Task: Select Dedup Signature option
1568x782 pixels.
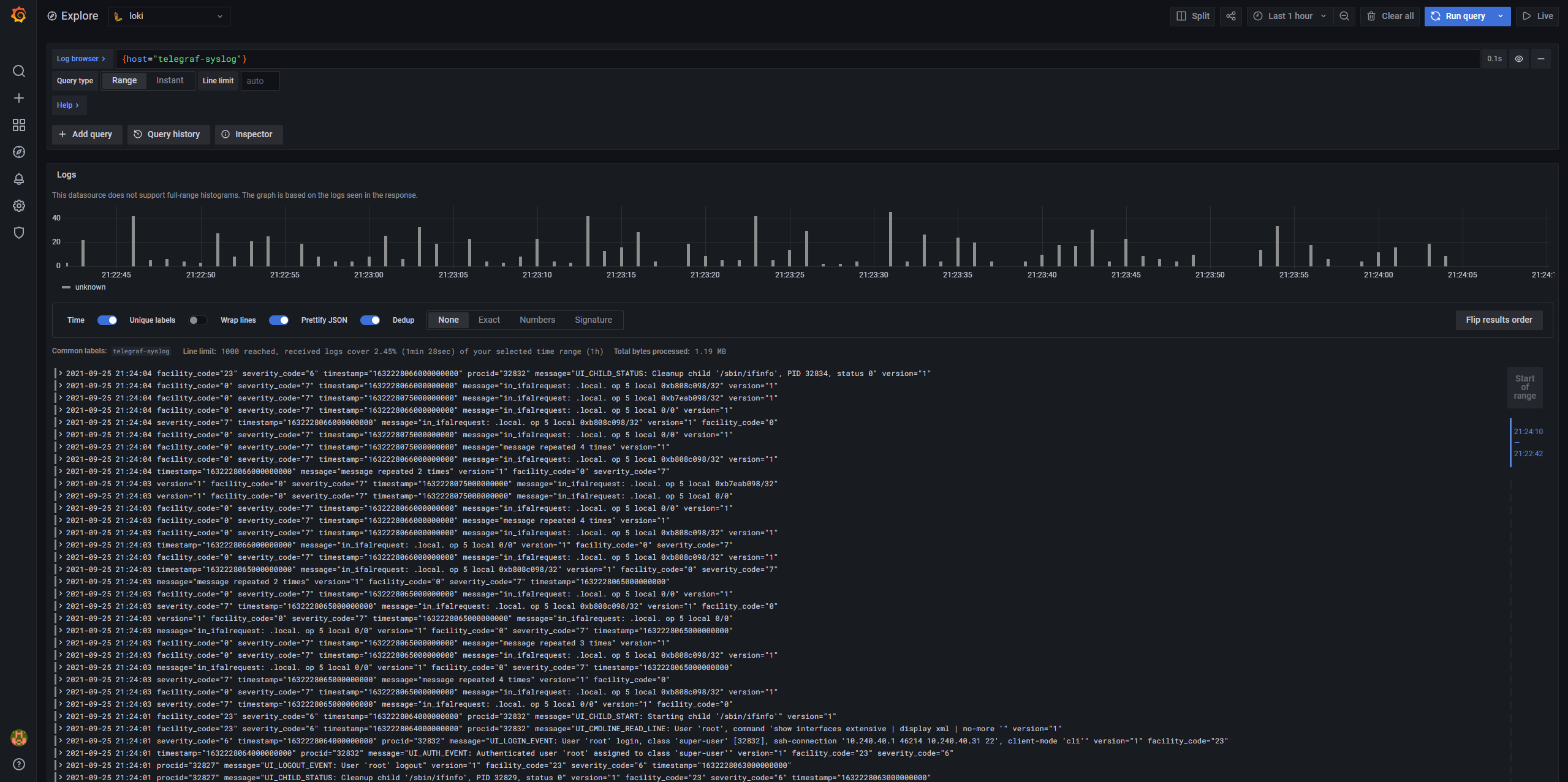Action: pyautogui.click(x=593, y=320)
